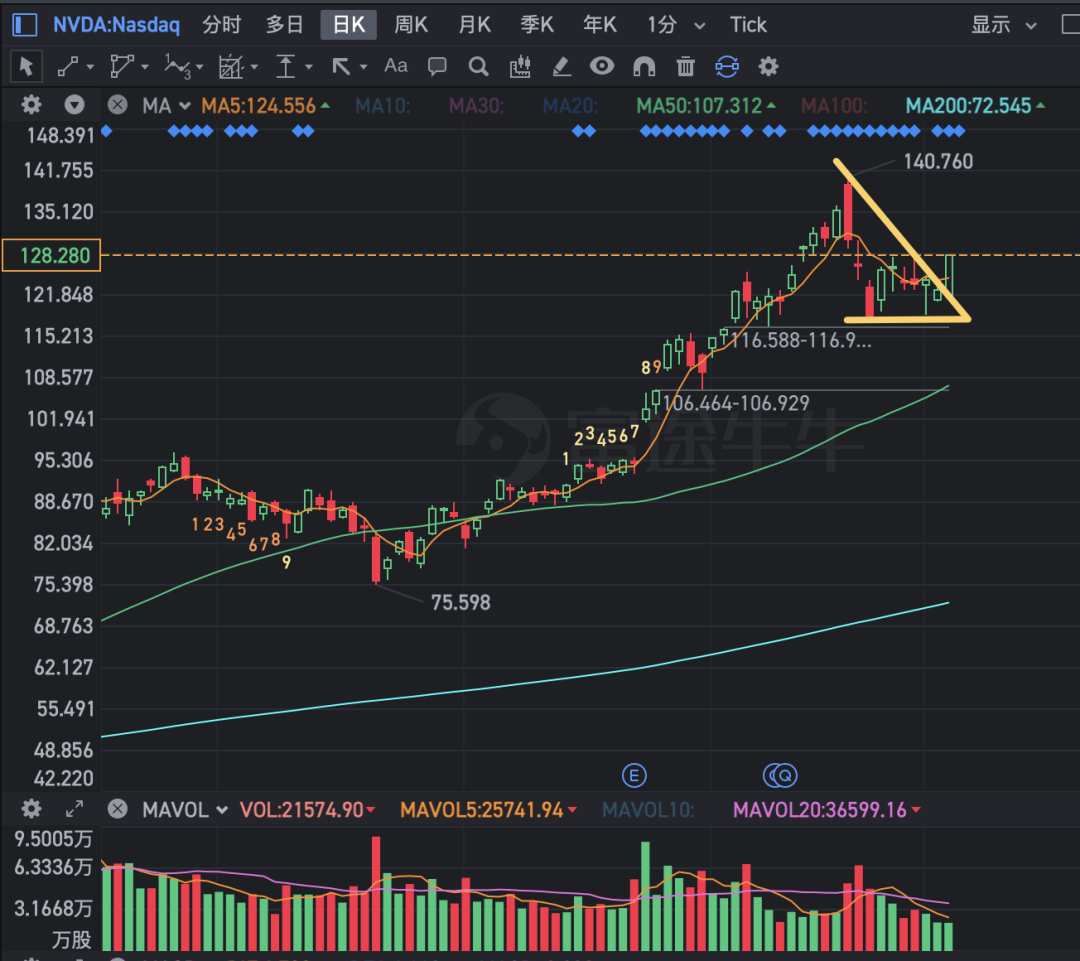Toggle the MA30 line display
Image resolution: width=1080 pixels, height=961 pixels.
[x=477, y=105]
